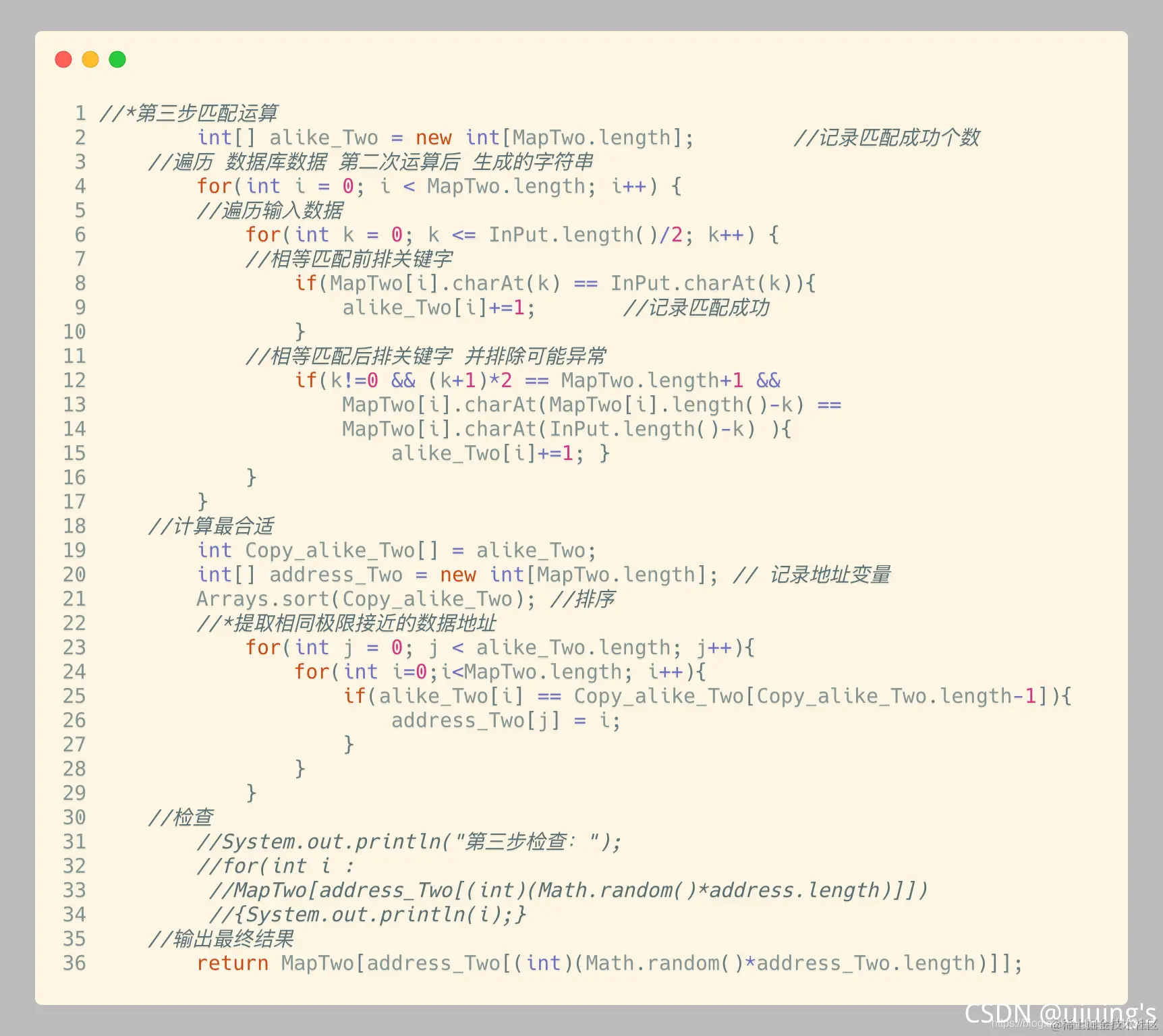Viewport: 1163px width, 1036px height.
Task: Click line number 28 in the gutter
Action: (74, 769)
